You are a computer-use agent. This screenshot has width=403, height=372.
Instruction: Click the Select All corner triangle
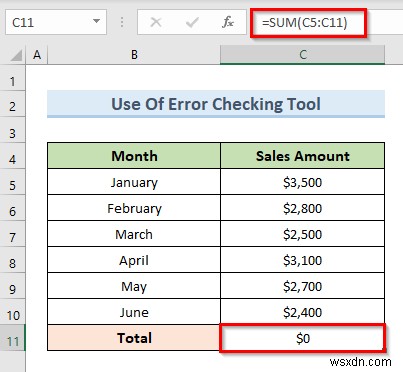pos(16,55)
